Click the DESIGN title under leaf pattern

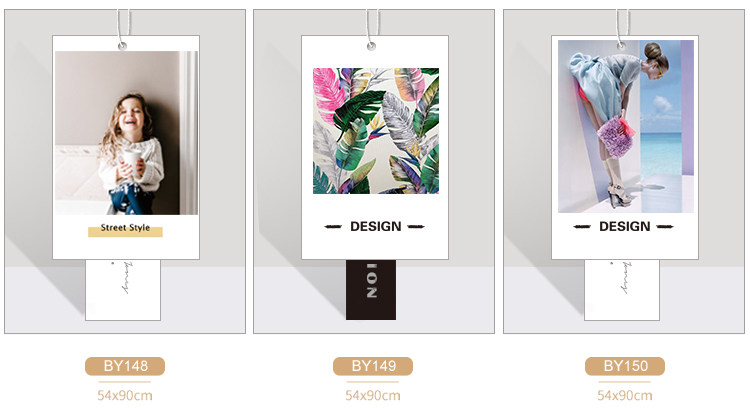(375, 226)
